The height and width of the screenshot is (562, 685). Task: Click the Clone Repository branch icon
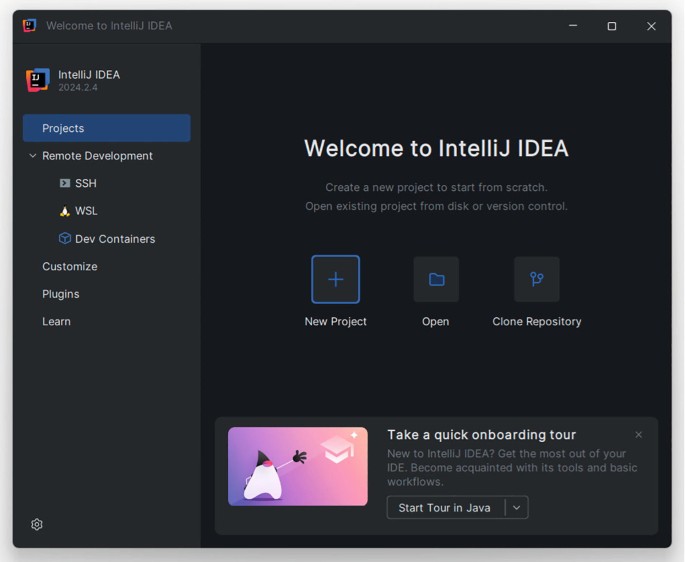tap(537, 280)
